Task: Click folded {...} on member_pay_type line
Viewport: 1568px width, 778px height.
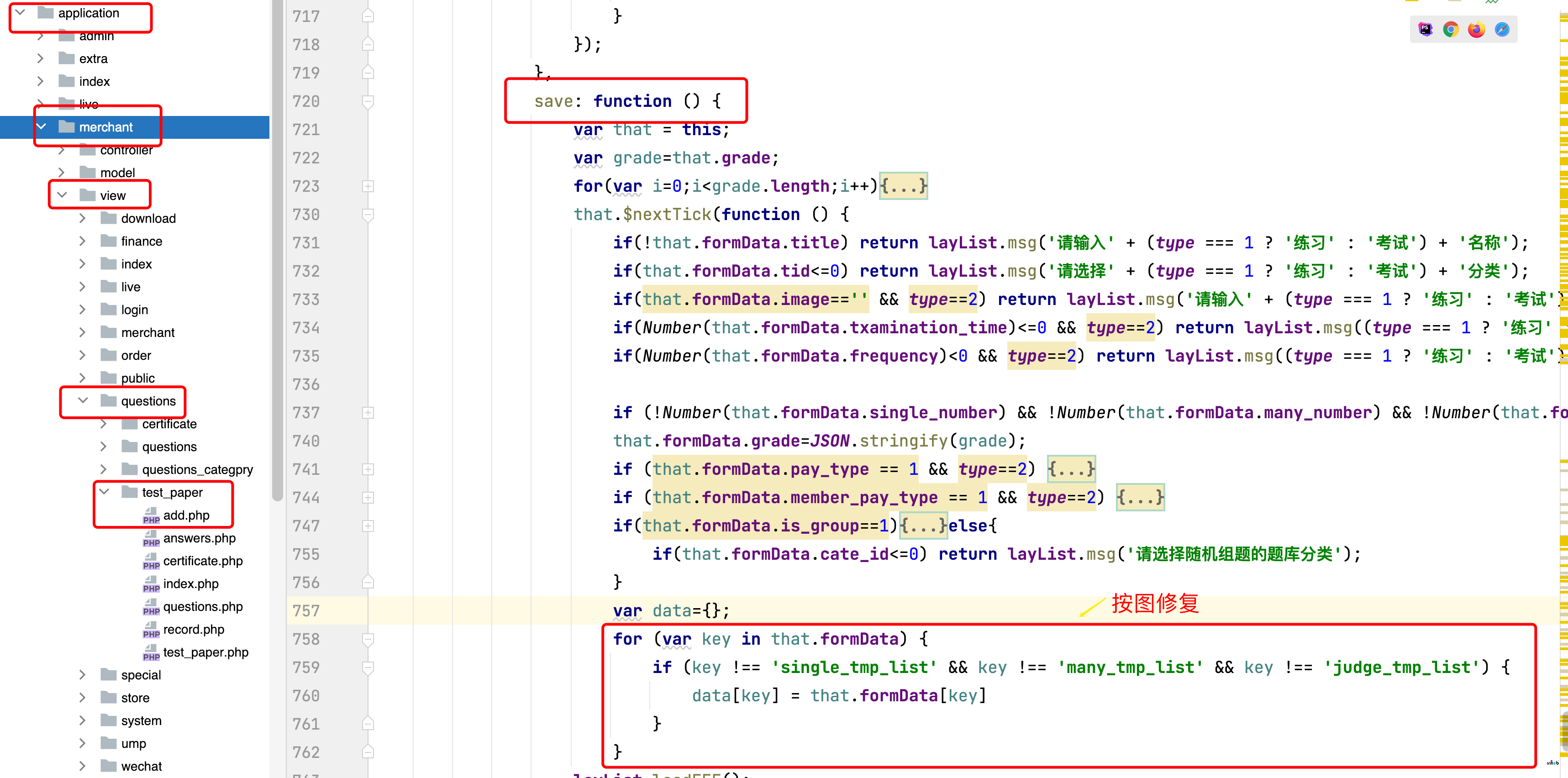Action: (1140, 497)
